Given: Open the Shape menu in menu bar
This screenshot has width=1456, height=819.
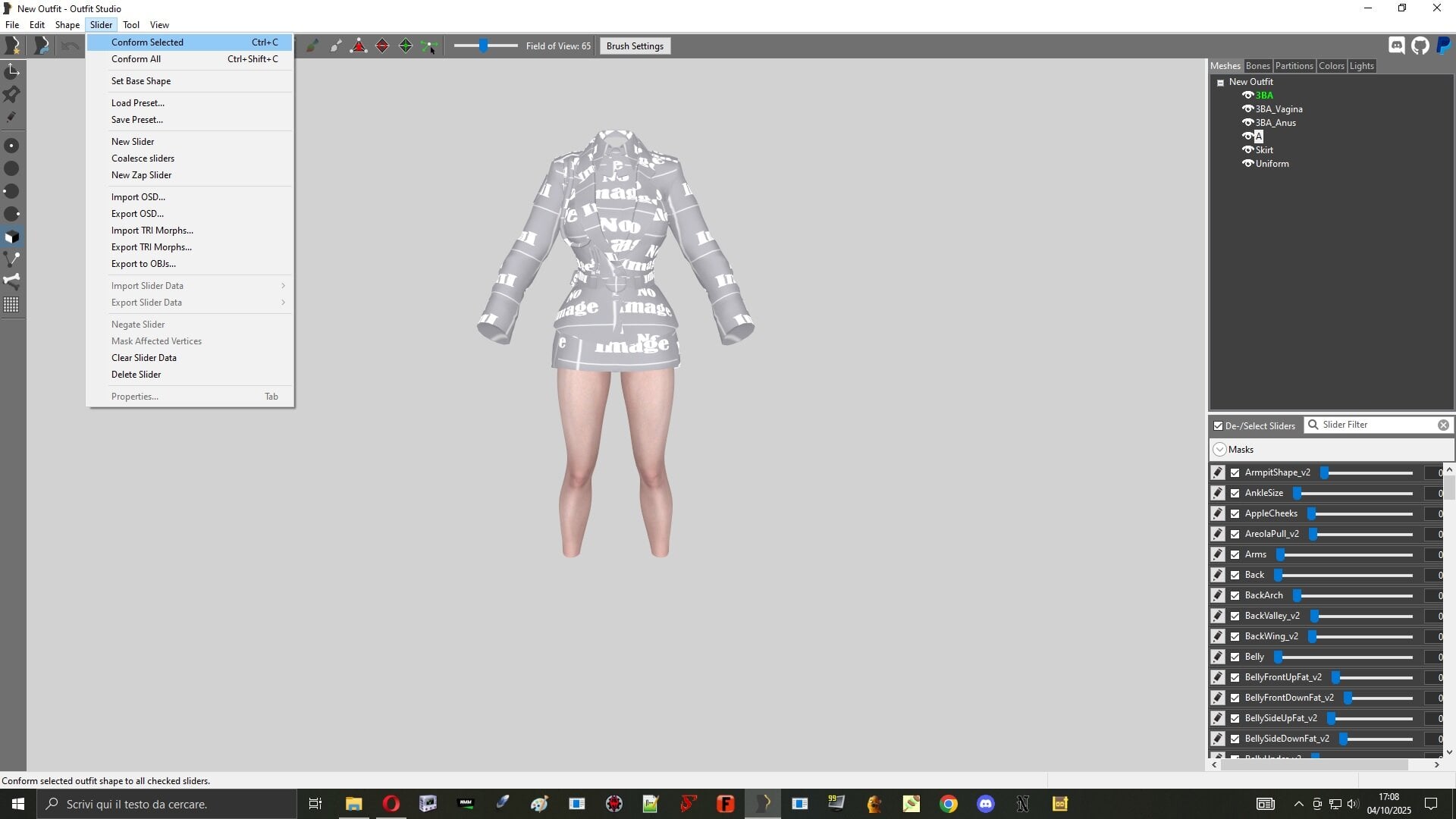Looking at the screenshot, I should pos(67,25).
